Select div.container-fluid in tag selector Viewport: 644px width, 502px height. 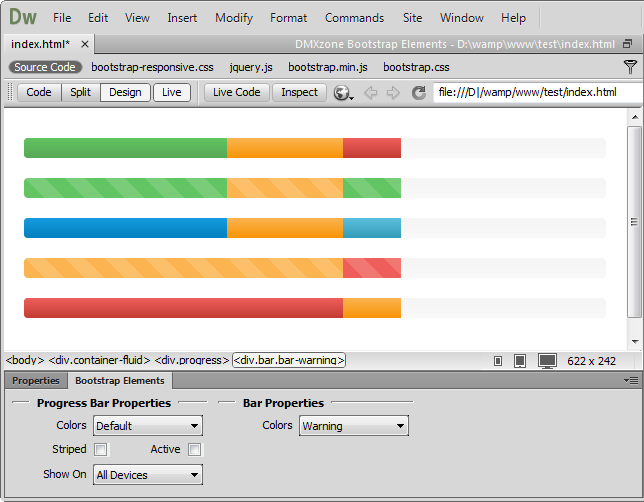[99, 360]
